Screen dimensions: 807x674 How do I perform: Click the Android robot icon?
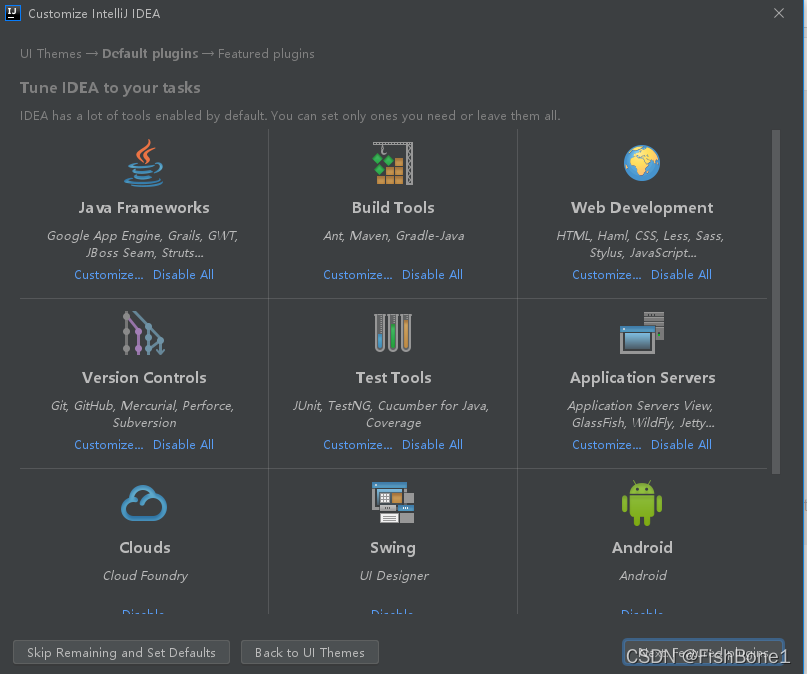(642, 503)
